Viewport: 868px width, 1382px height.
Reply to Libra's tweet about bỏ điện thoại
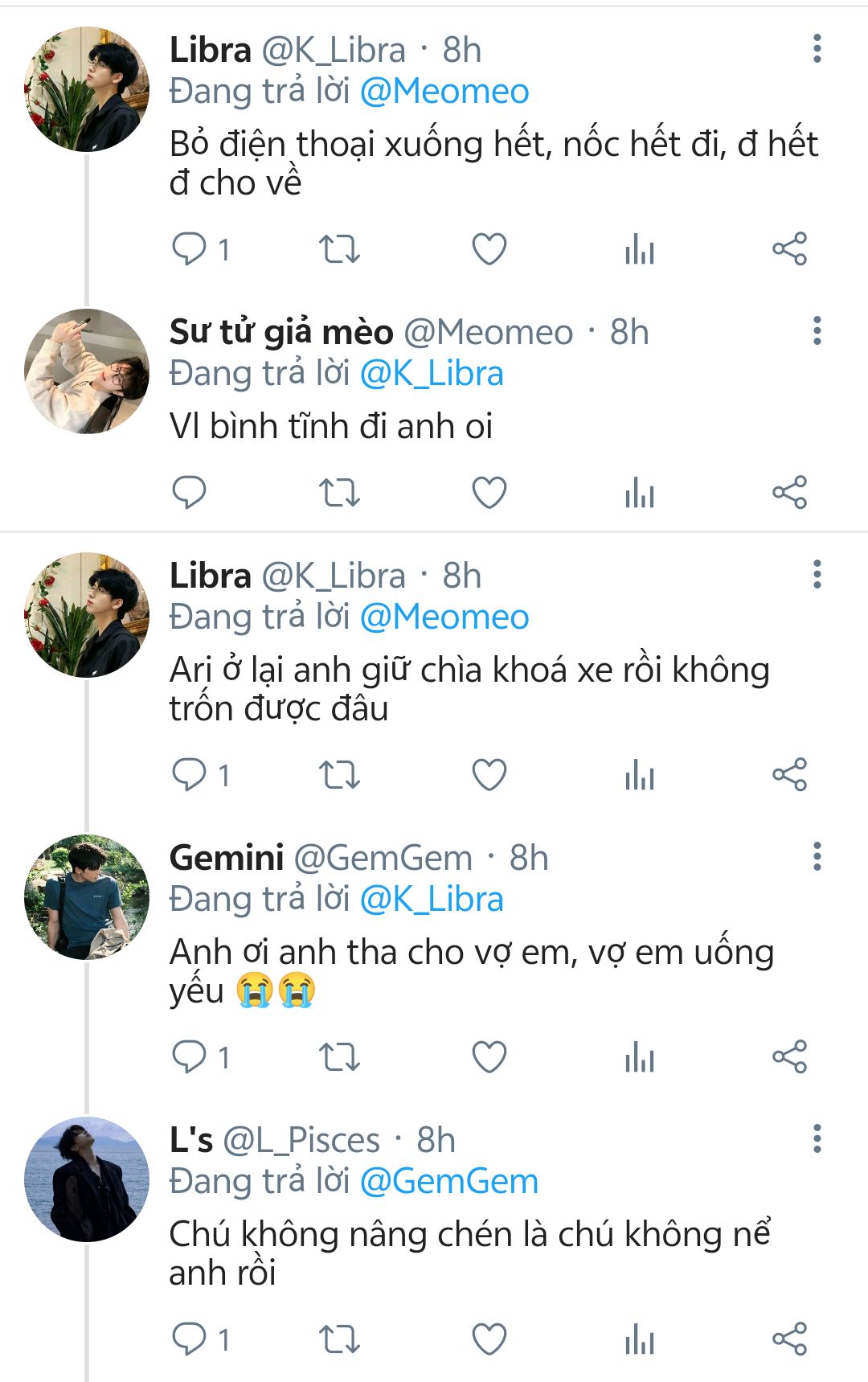(x=190, y=249)
